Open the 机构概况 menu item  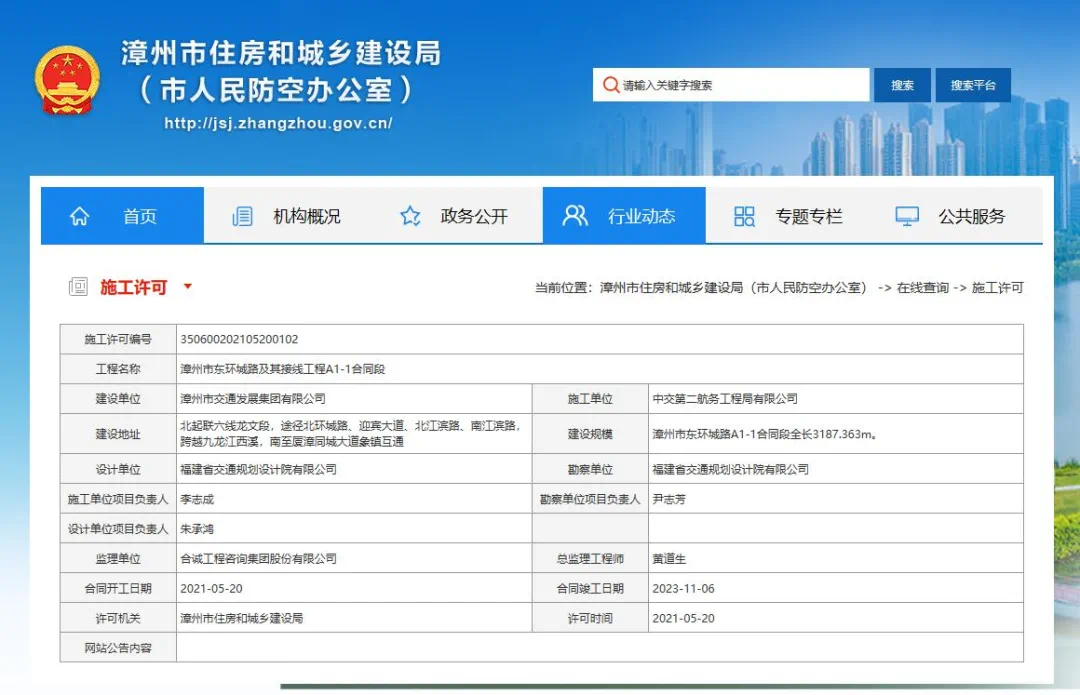coord(307,216)
